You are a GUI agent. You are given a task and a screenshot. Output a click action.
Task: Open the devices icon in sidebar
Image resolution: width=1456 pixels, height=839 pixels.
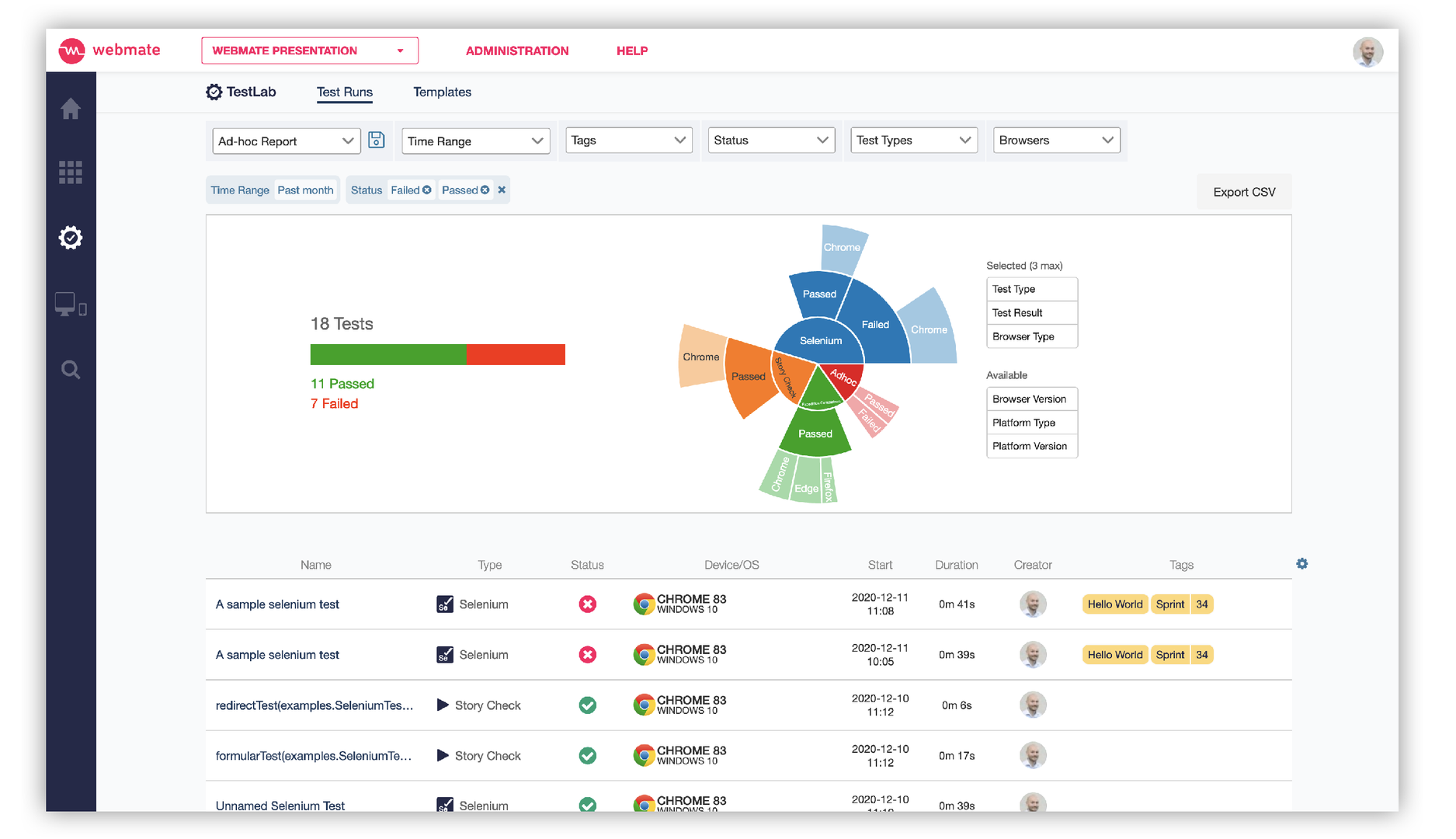[71, 305]
